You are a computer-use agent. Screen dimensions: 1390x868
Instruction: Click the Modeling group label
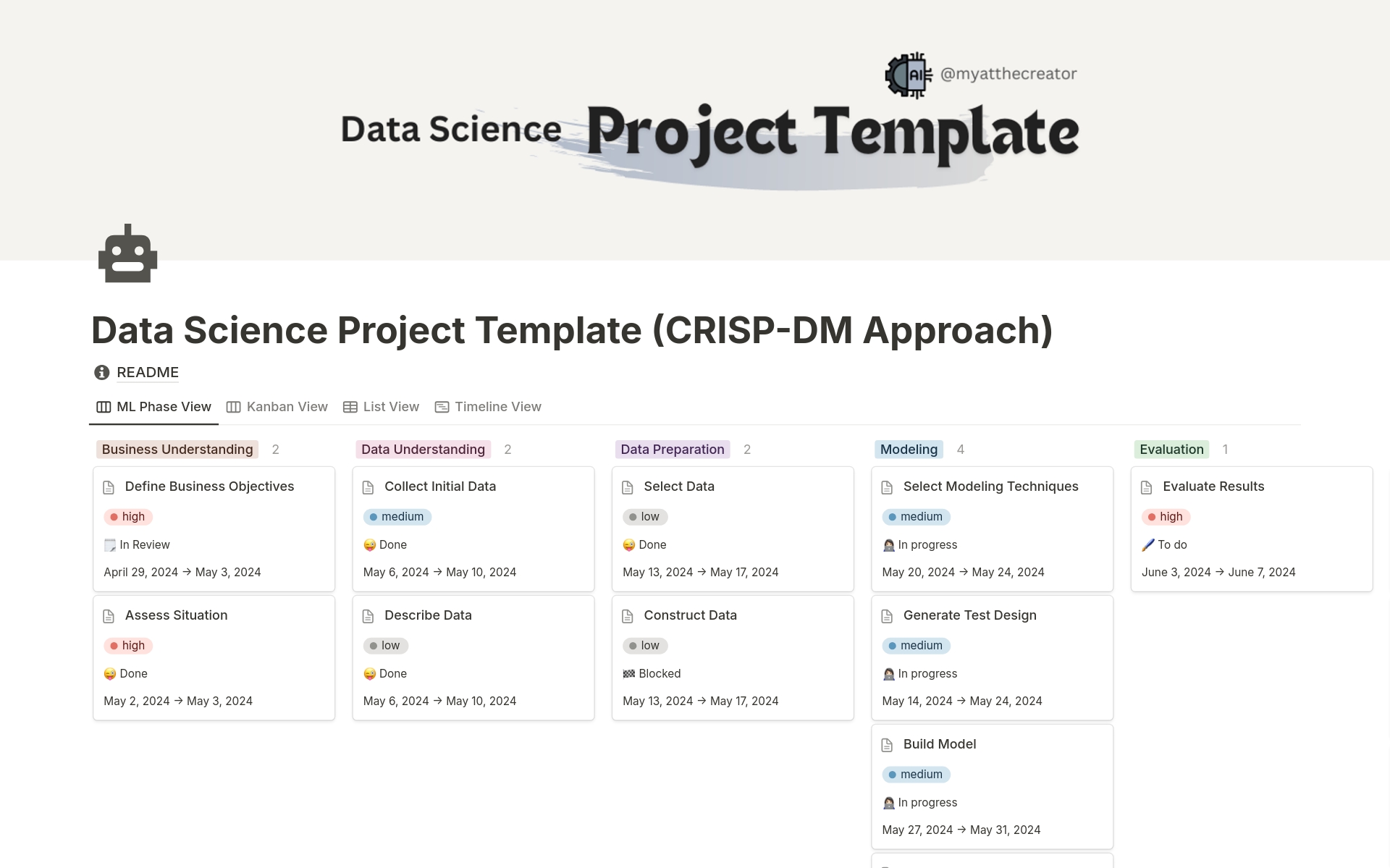click(x=909, y=449)
